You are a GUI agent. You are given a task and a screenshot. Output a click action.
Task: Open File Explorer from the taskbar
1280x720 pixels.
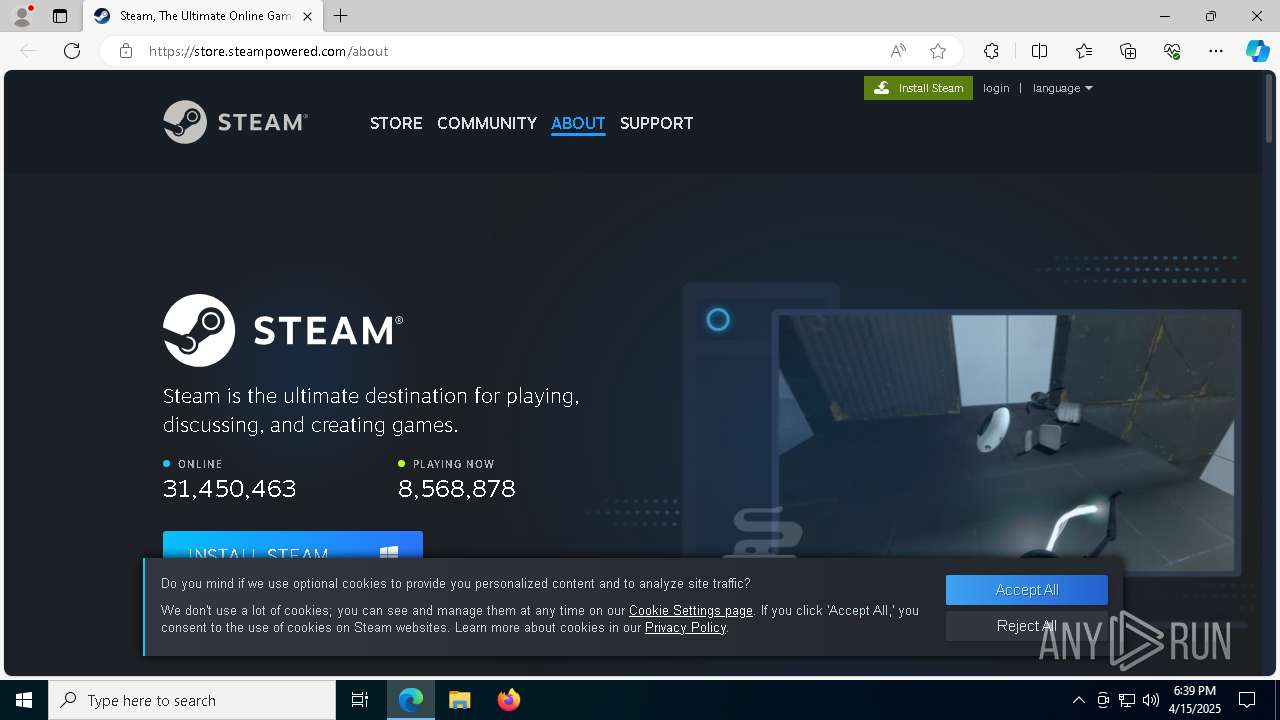pos(460,700)
